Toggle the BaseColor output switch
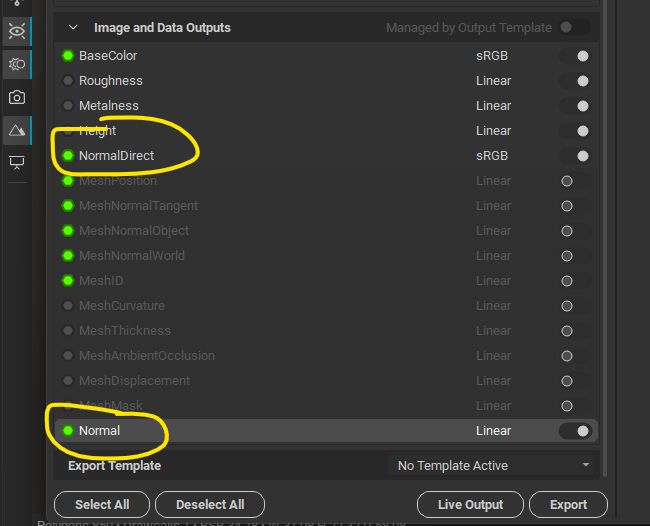Image resolution: width=650 pixels, height=526 pixels. 575,56
